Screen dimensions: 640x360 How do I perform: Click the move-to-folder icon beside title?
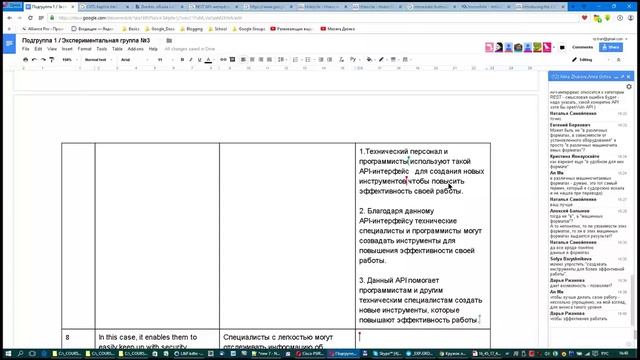[x=169, y=40]
